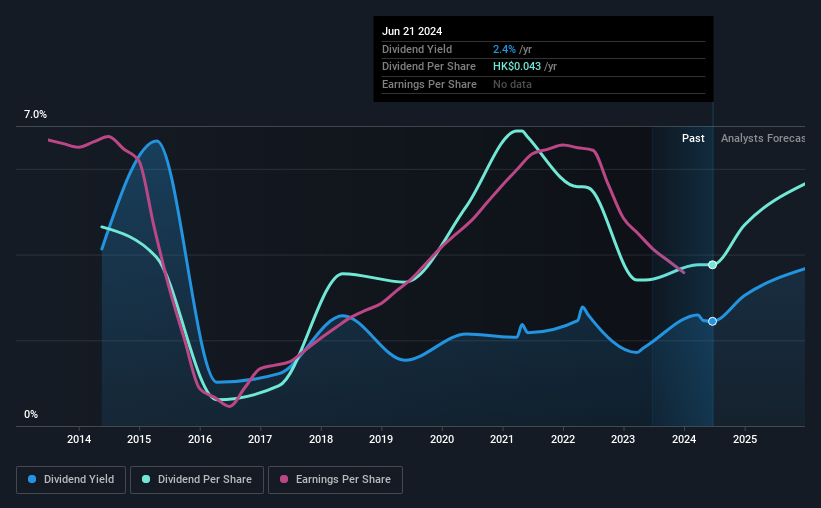Toggle the Earnings Per Share legend button
Image resolution: width=821 pixels, height=508 pixels.
click(x=335, y=480)
